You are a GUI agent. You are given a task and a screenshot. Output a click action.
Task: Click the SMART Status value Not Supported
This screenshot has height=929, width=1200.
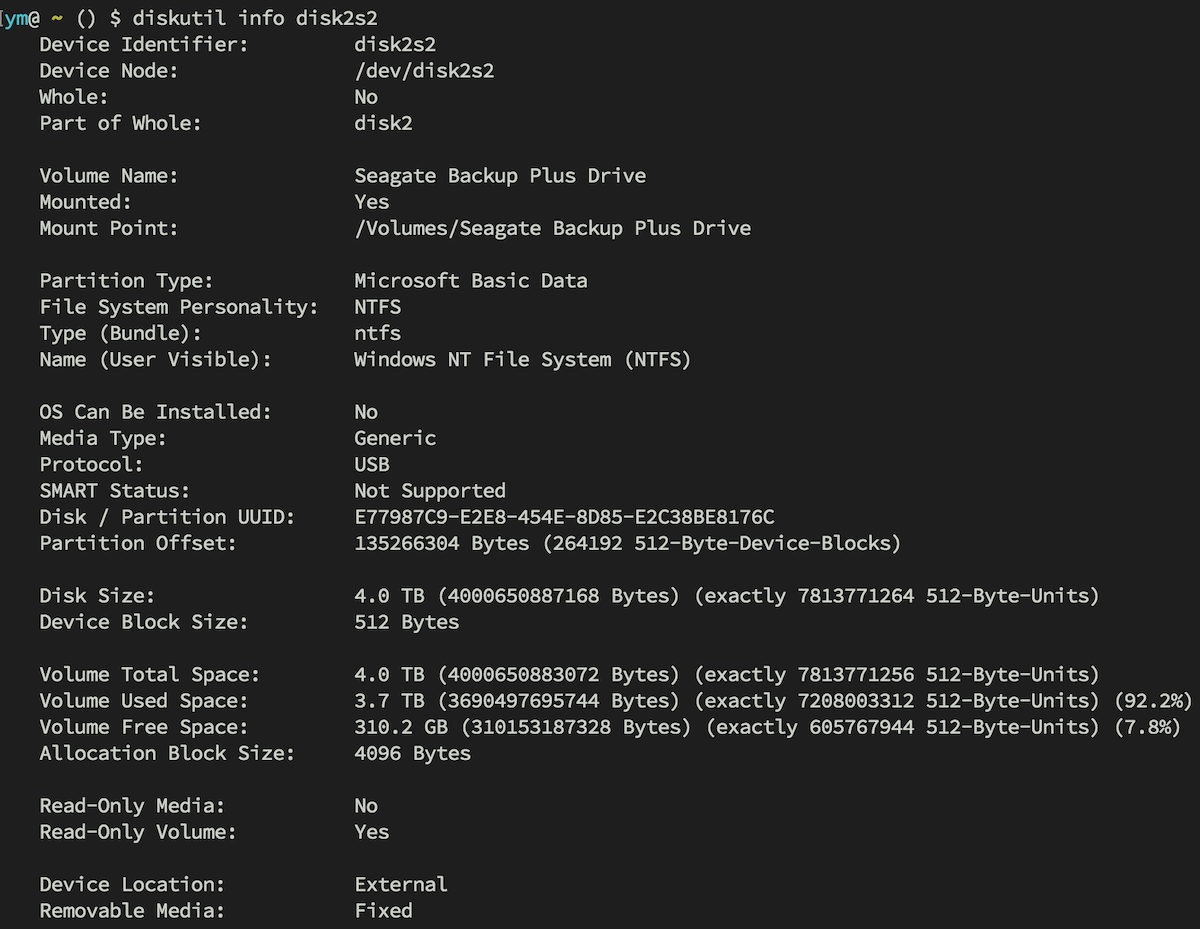(x=430, y=491)
